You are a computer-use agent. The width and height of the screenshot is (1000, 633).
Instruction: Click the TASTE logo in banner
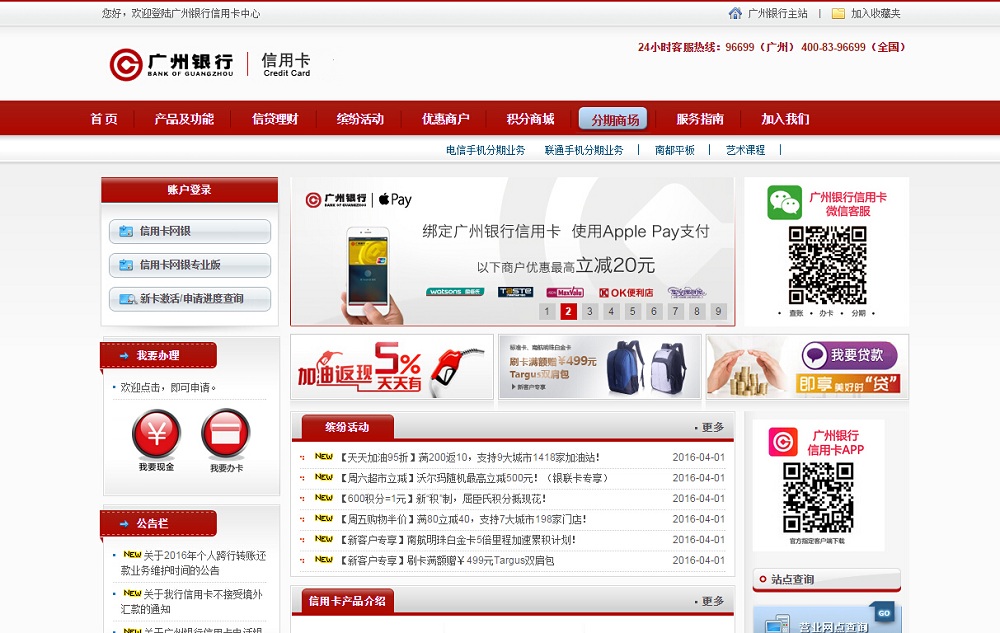coord(515,292)
